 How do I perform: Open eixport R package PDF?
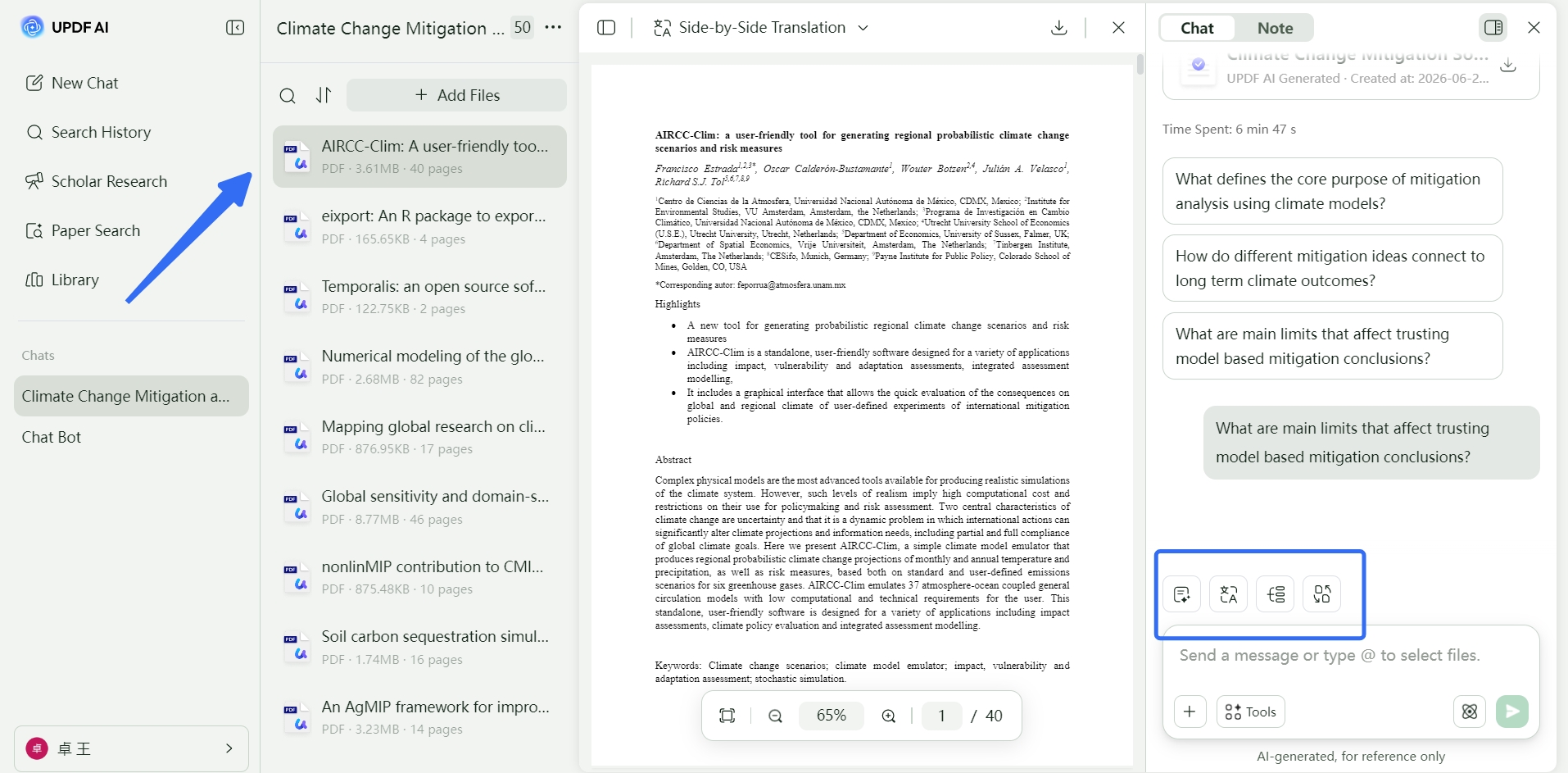419,227
